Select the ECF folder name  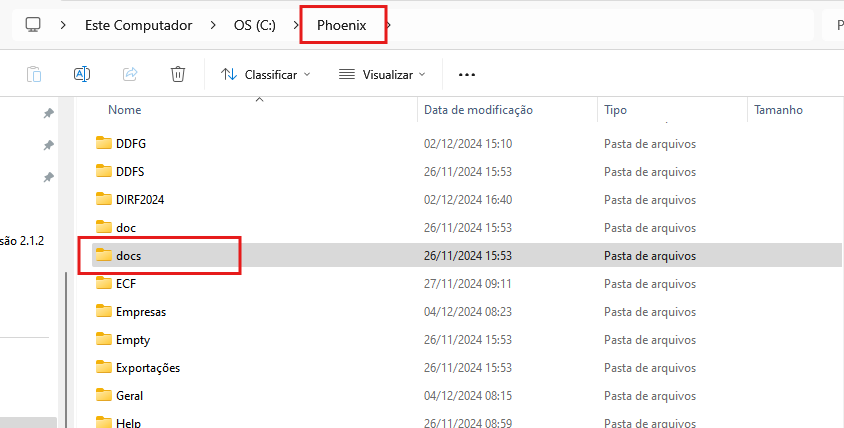(126, 284)
